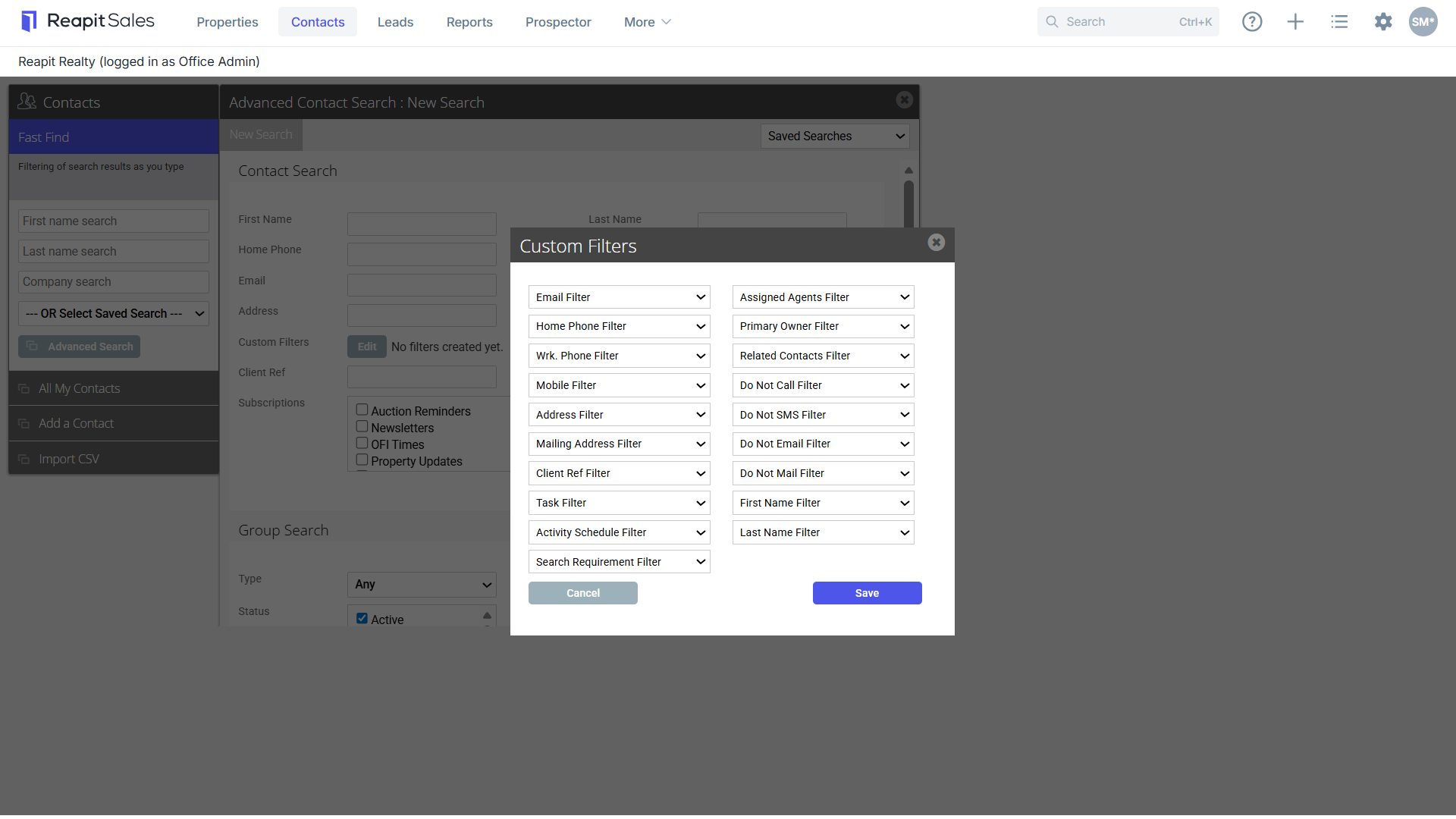Click the plus add new icon
This screenshot has height=819, width=1456.
(1295, 22)
